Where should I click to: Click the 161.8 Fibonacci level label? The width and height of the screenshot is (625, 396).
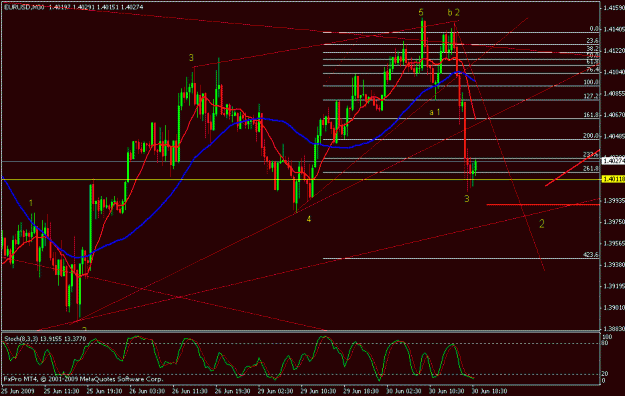pos(591,115)
